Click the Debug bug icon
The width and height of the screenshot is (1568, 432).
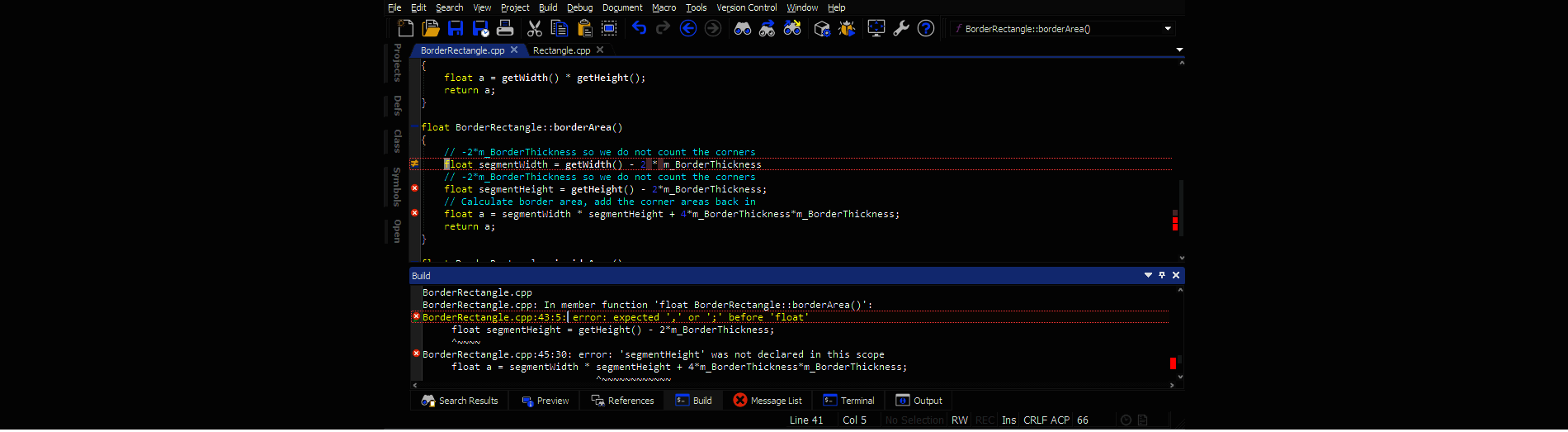pos(847,29)
